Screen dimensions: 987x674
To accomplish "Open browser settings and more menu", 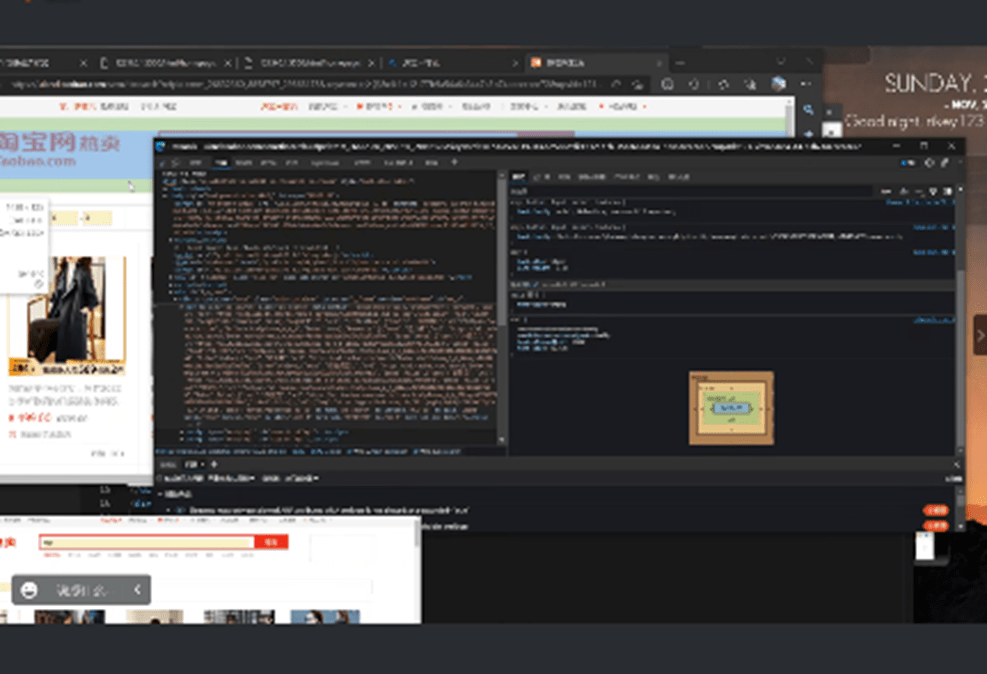I will (806, 84).
